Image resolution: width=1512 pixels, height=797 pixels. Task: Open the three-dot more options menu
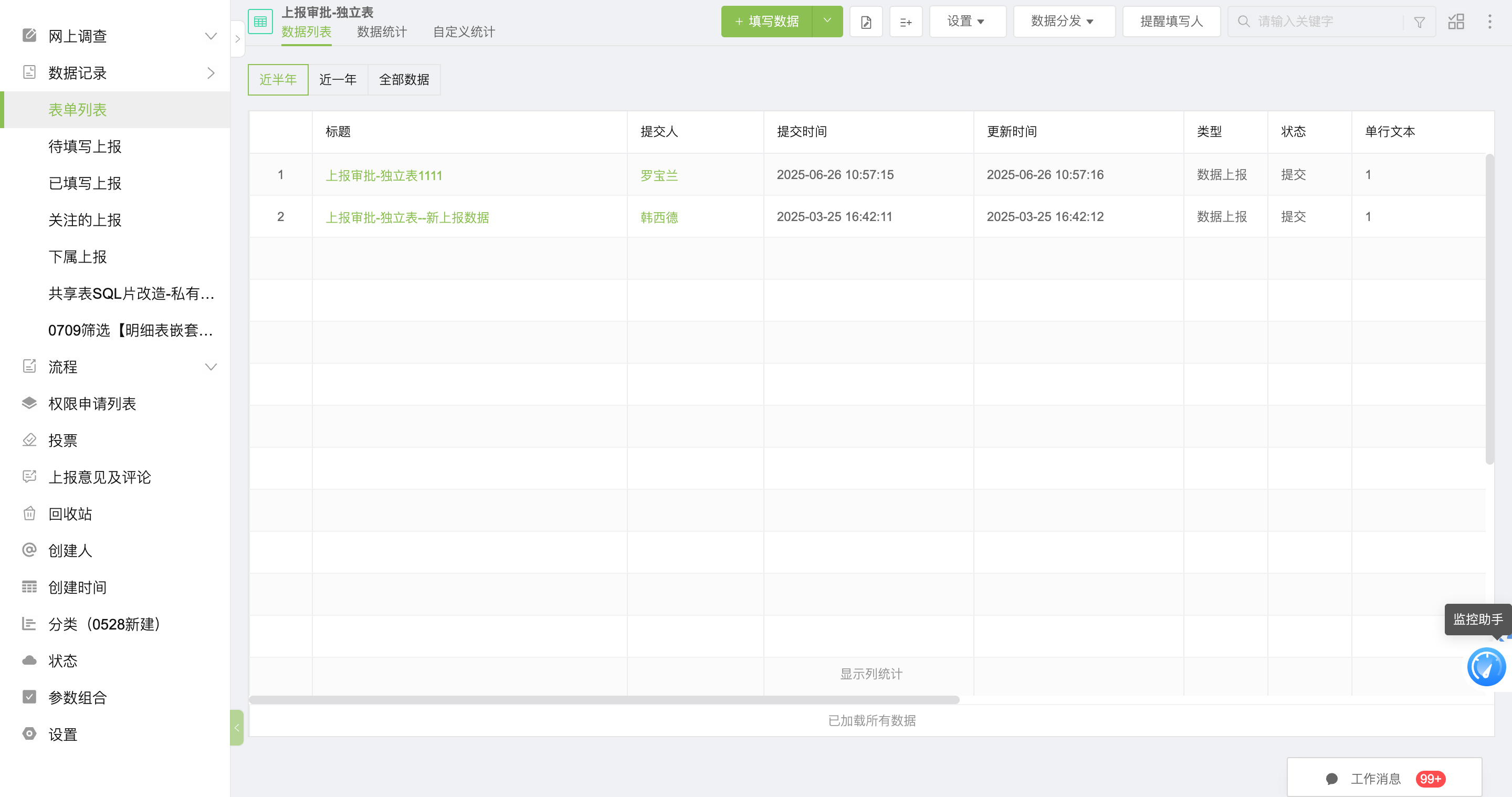point(1490,22)
